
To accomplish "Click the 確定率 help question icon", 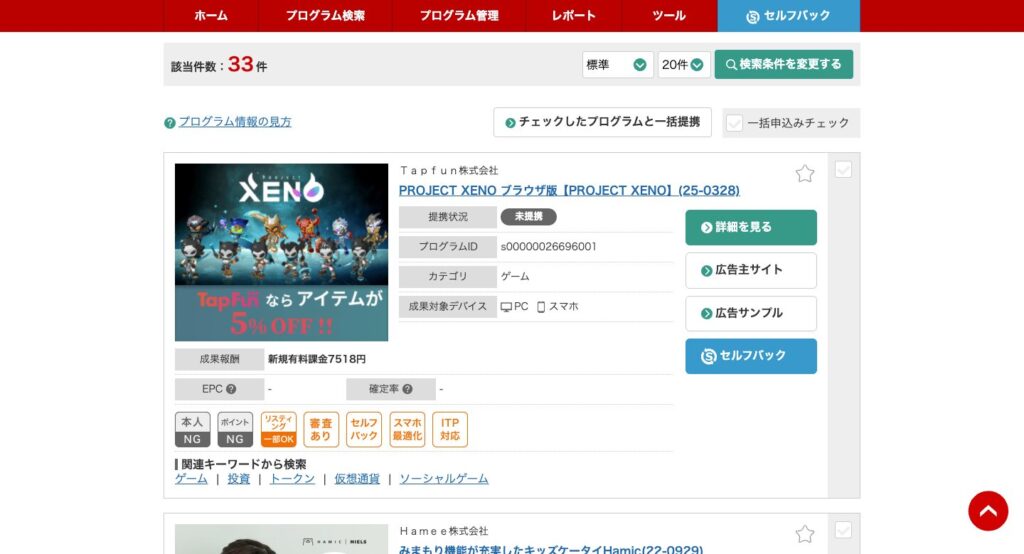I will click(x=408, y=389).
